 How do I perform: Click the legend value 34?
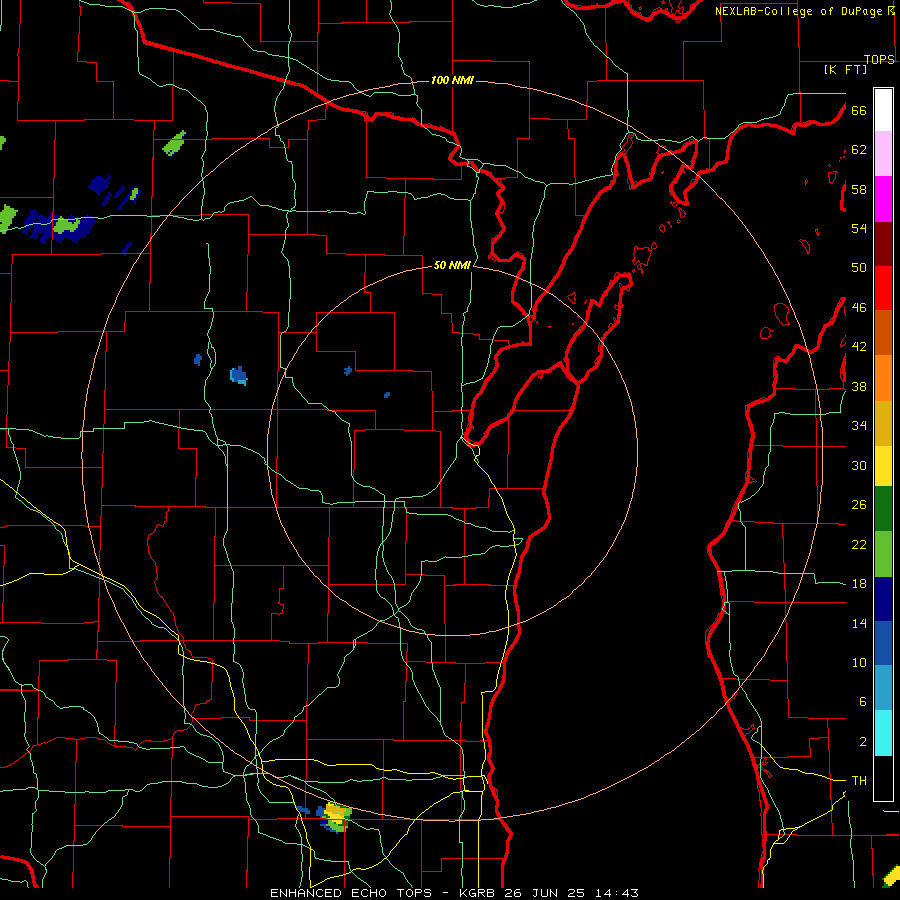click(x=859, y=426)
